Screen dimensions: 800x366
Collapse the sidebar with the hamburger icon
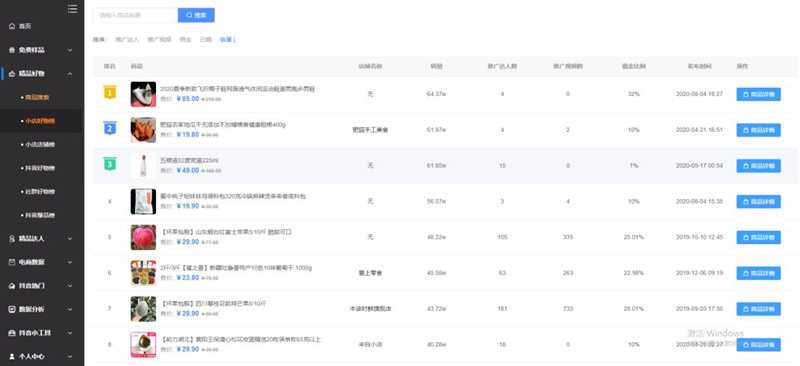coord(72,9)
